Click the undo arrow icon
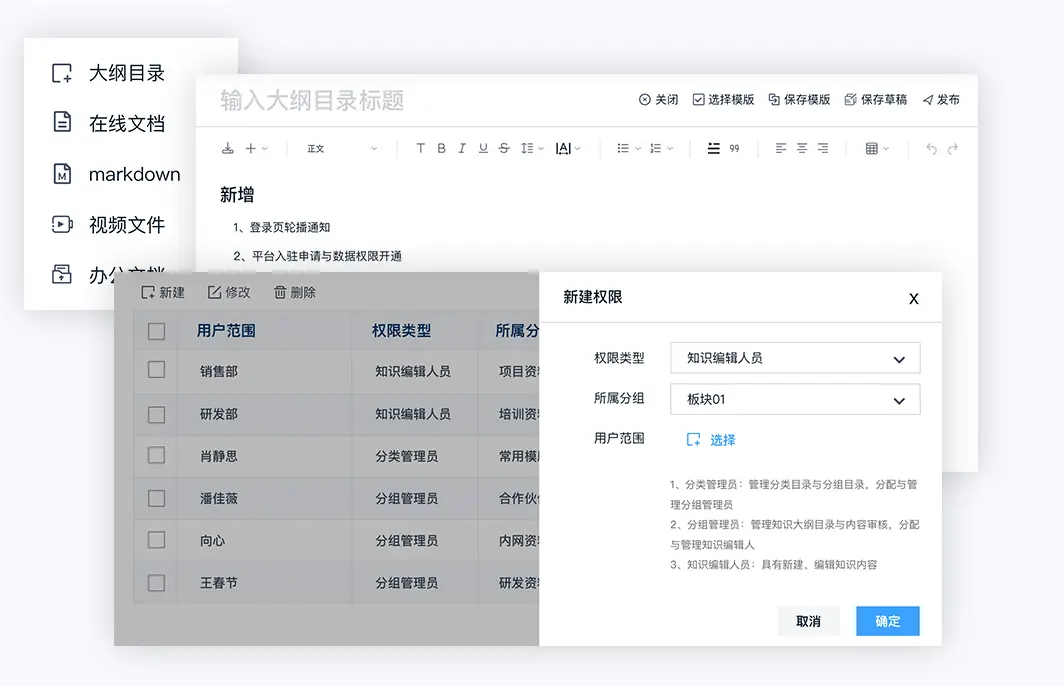1064x686 pixels. point(931,148)
